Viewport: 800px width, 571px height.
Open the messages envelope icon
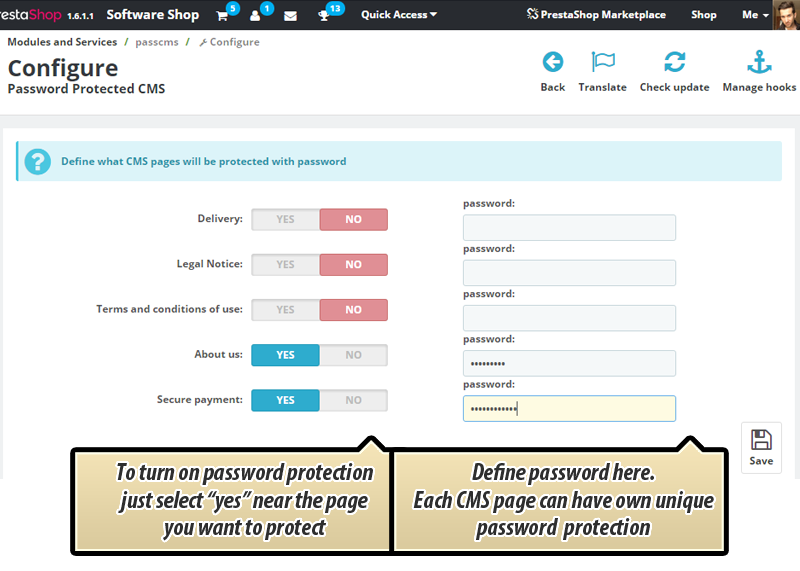tap(290, 15)
